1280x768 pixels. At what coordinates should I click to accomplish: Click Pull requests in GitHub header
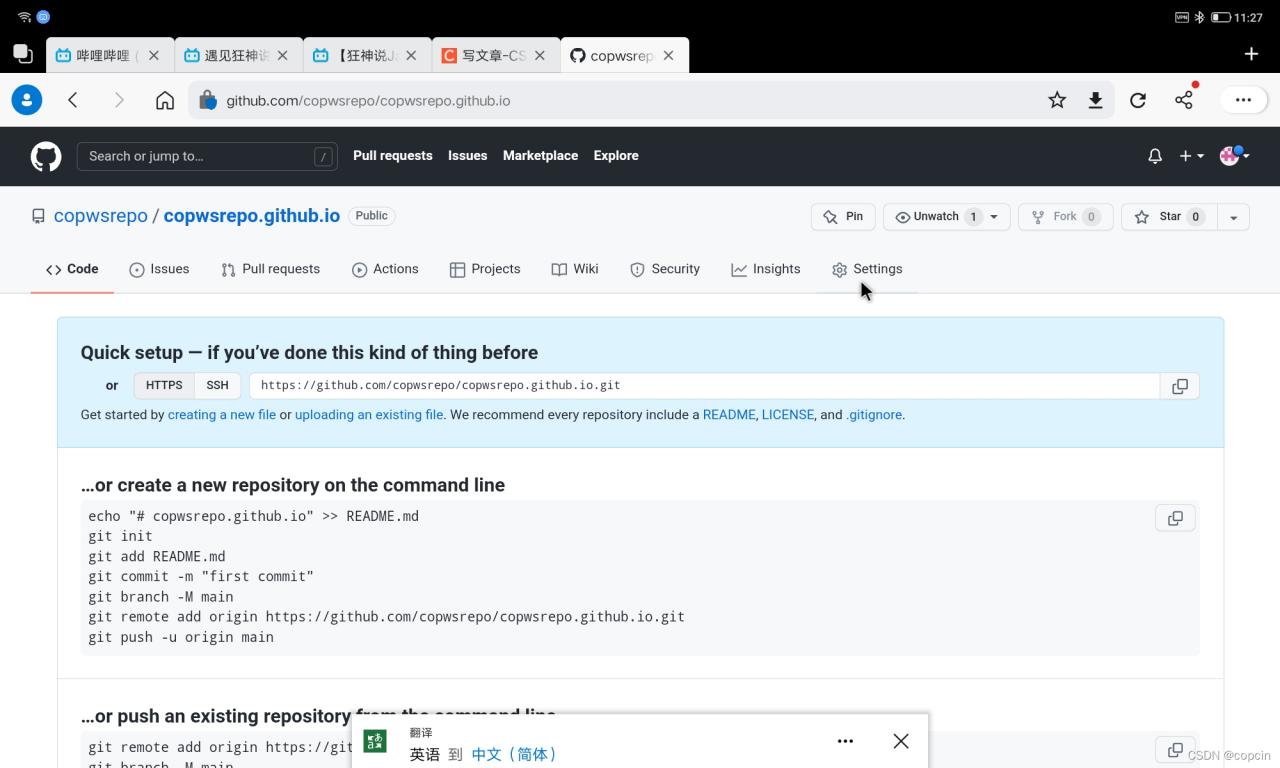393,156
